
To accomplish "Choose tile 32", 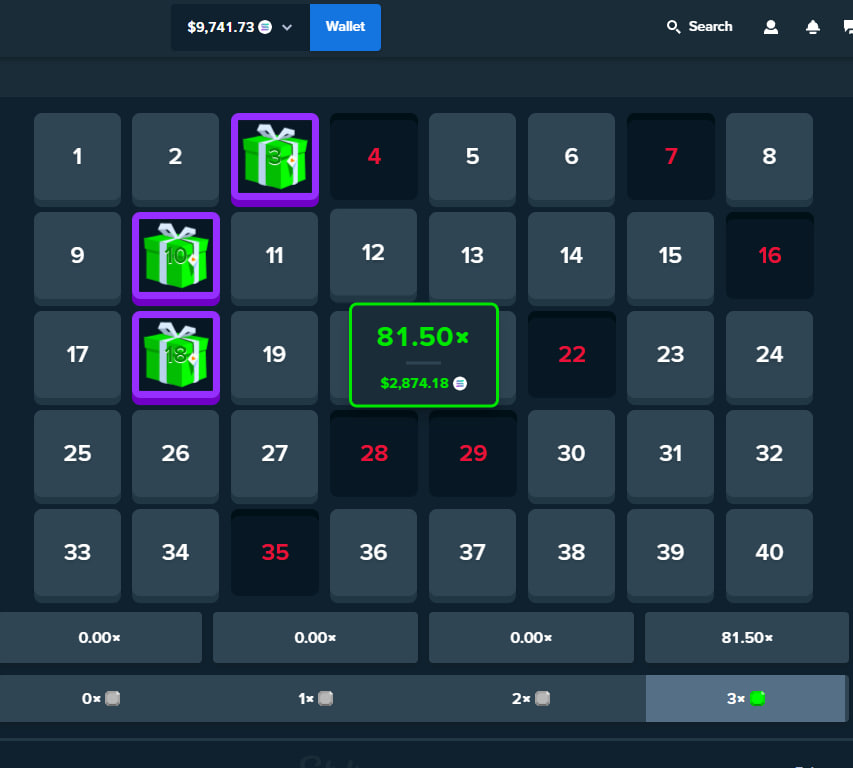I will (769, 454).
